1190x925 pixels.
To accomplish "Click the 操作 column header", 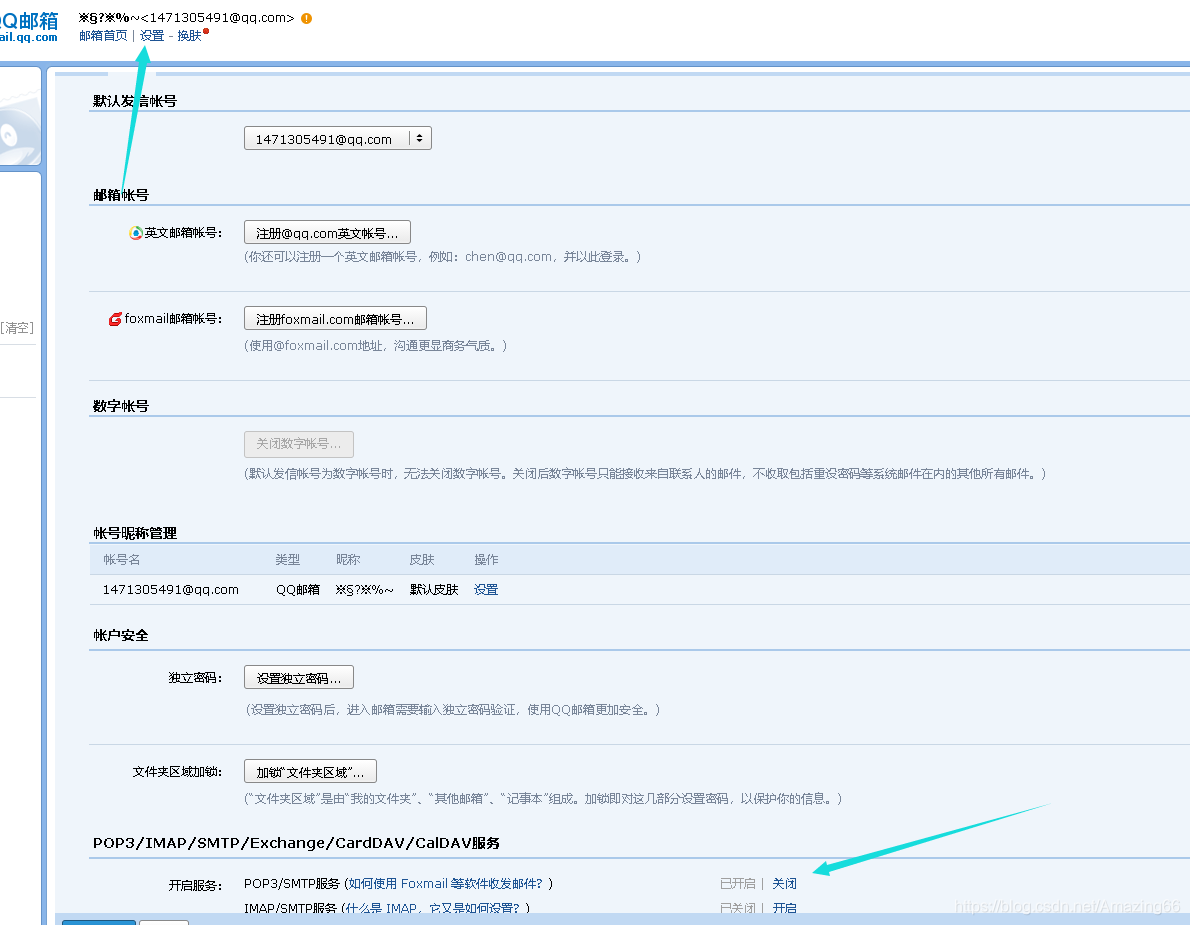I will [486, 559].
